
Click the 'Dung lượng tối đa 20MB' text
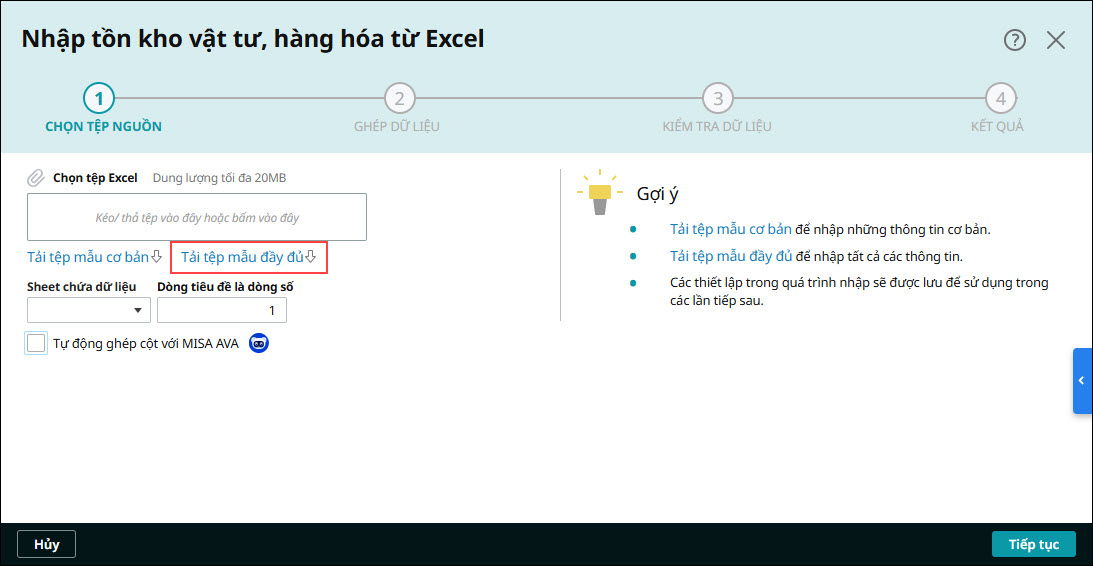[220, 178]
